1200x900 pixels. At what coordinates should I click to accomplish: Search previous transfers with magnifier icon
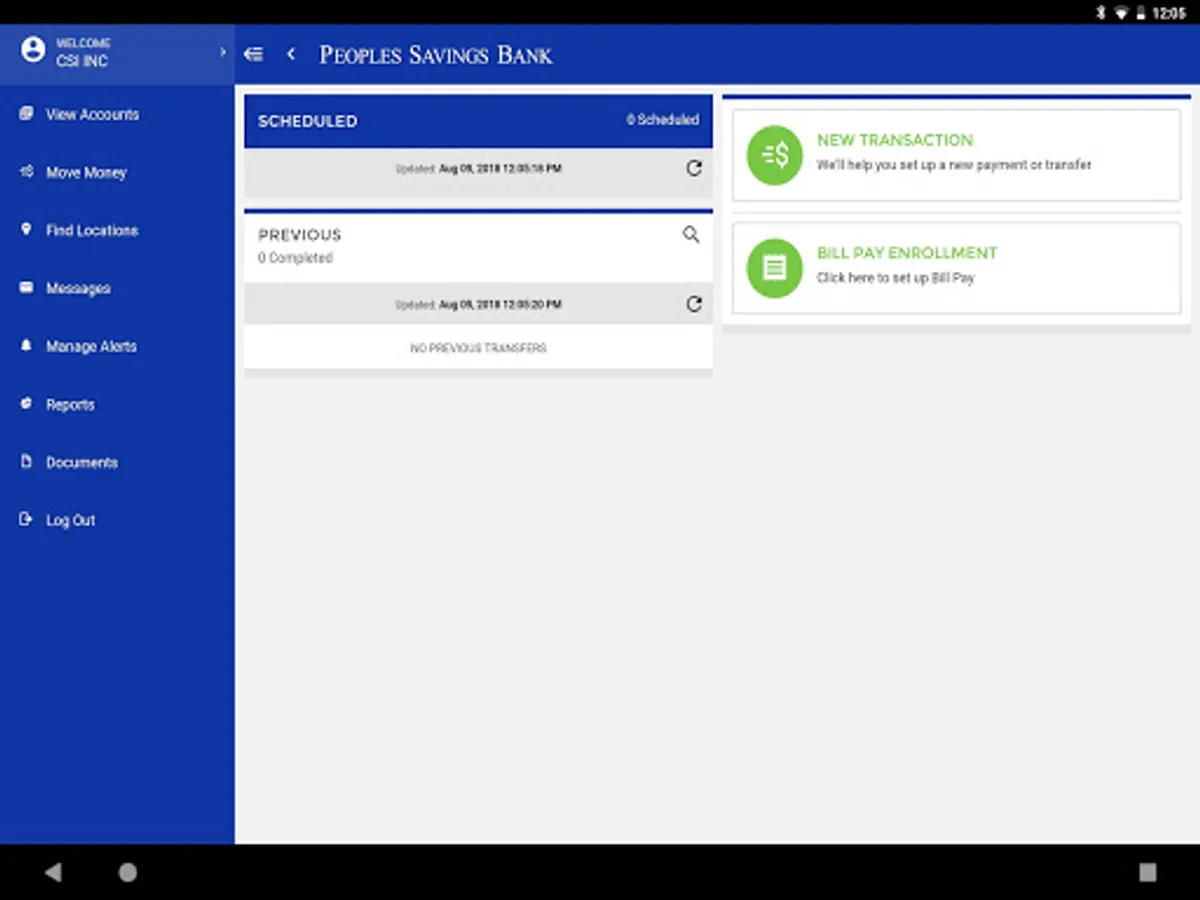pos(691,235)
